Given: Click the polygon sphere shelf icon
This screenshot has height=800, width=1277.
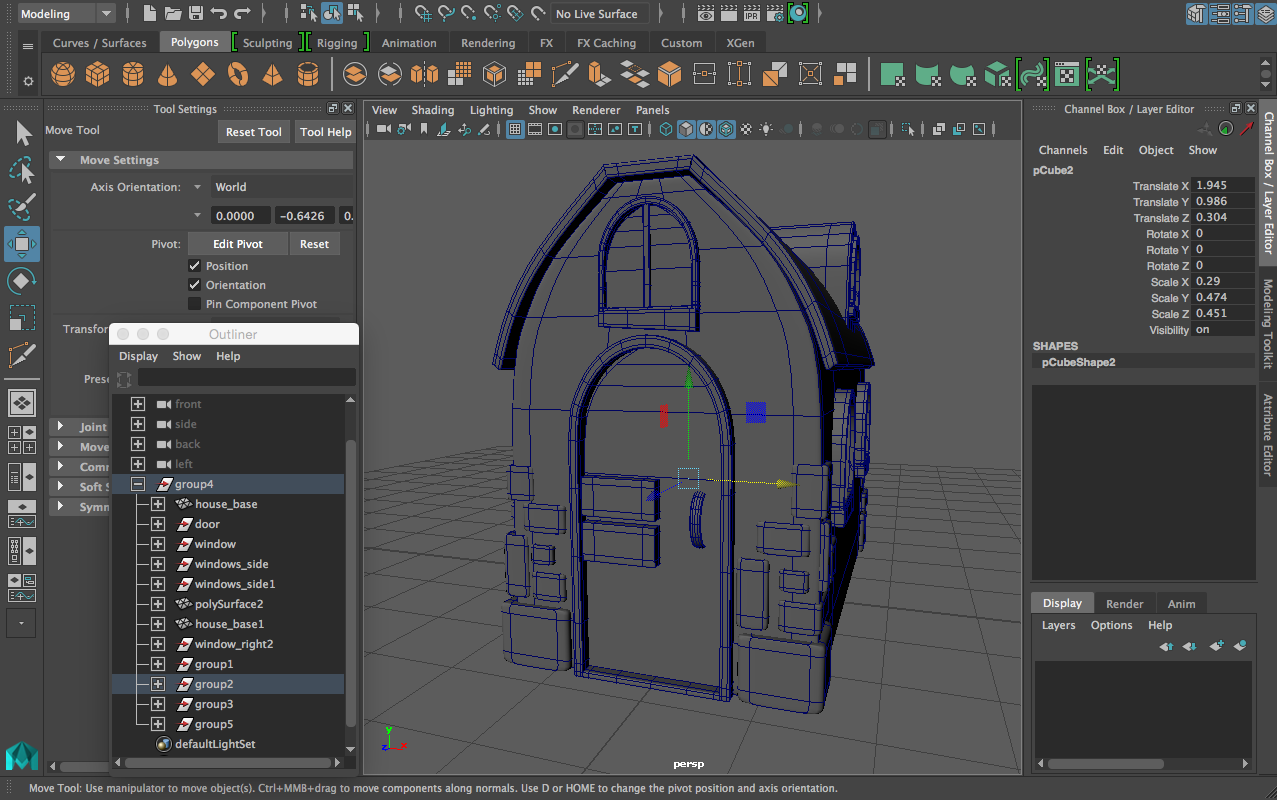Looking at the screenshot, I should [x=63, y=75].
